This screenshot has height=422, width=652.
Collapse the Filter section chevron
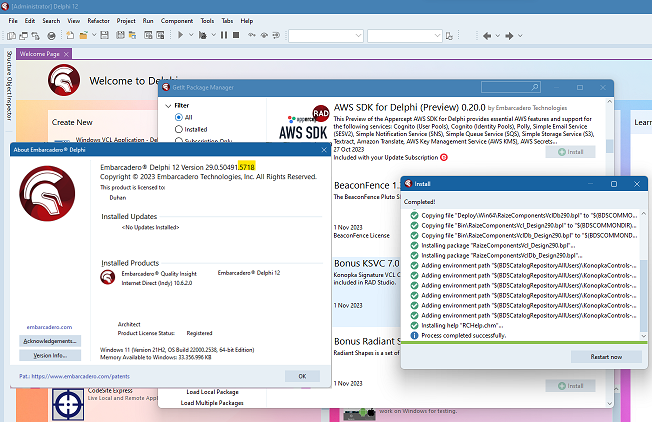click(x=168, y=106)
